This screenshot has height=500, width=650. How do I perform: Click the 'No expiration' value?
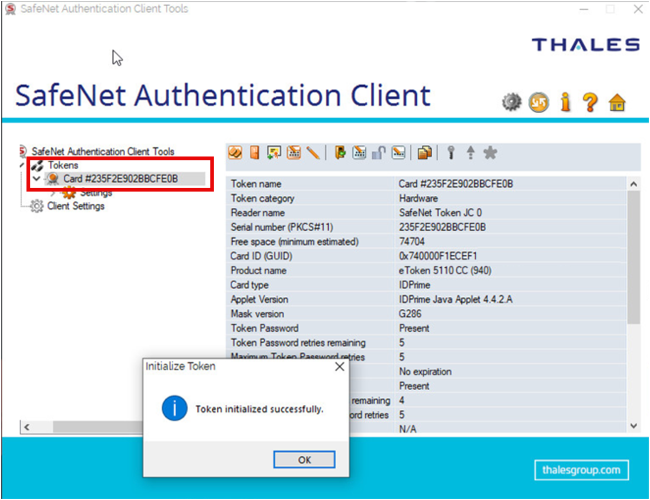(425, 371)
